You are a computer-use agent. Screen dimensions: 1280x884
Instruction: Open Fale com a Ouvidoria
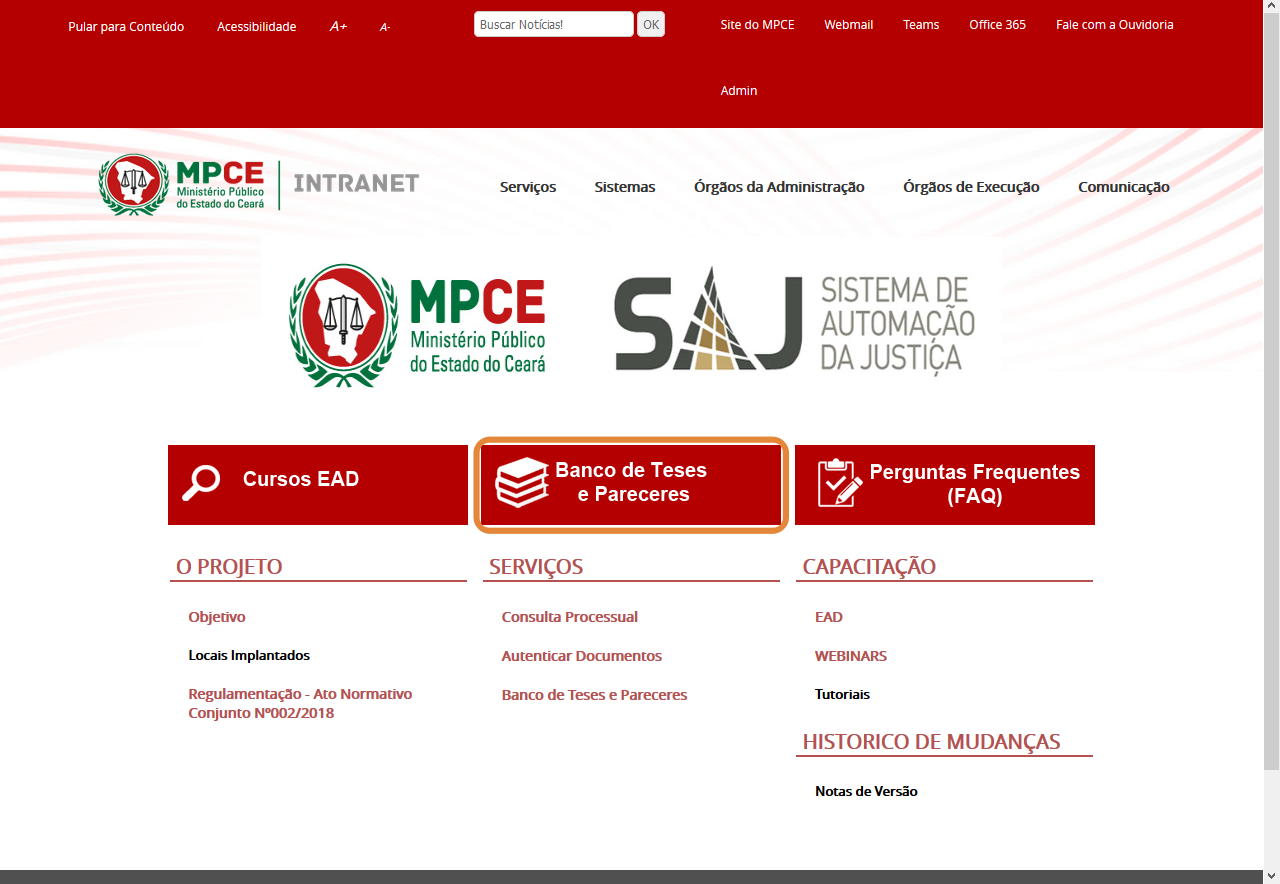[1114, 24]
